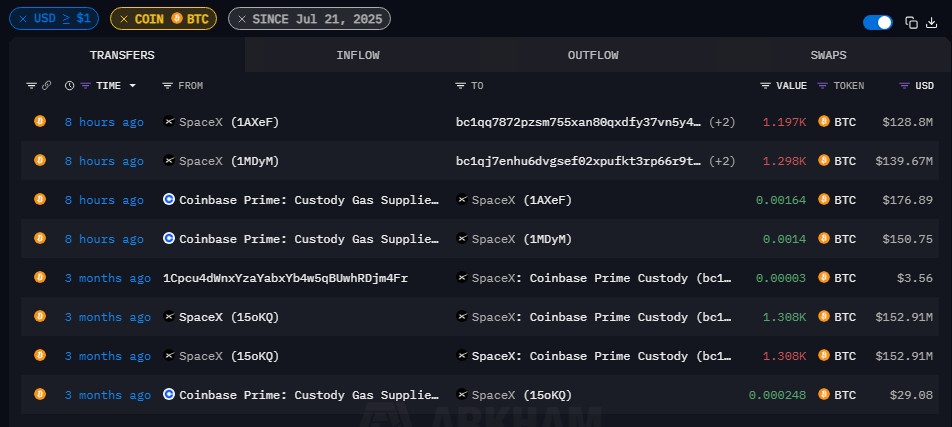
Task: Open the VALUE column filter icon
Action: tap(765, 86)
